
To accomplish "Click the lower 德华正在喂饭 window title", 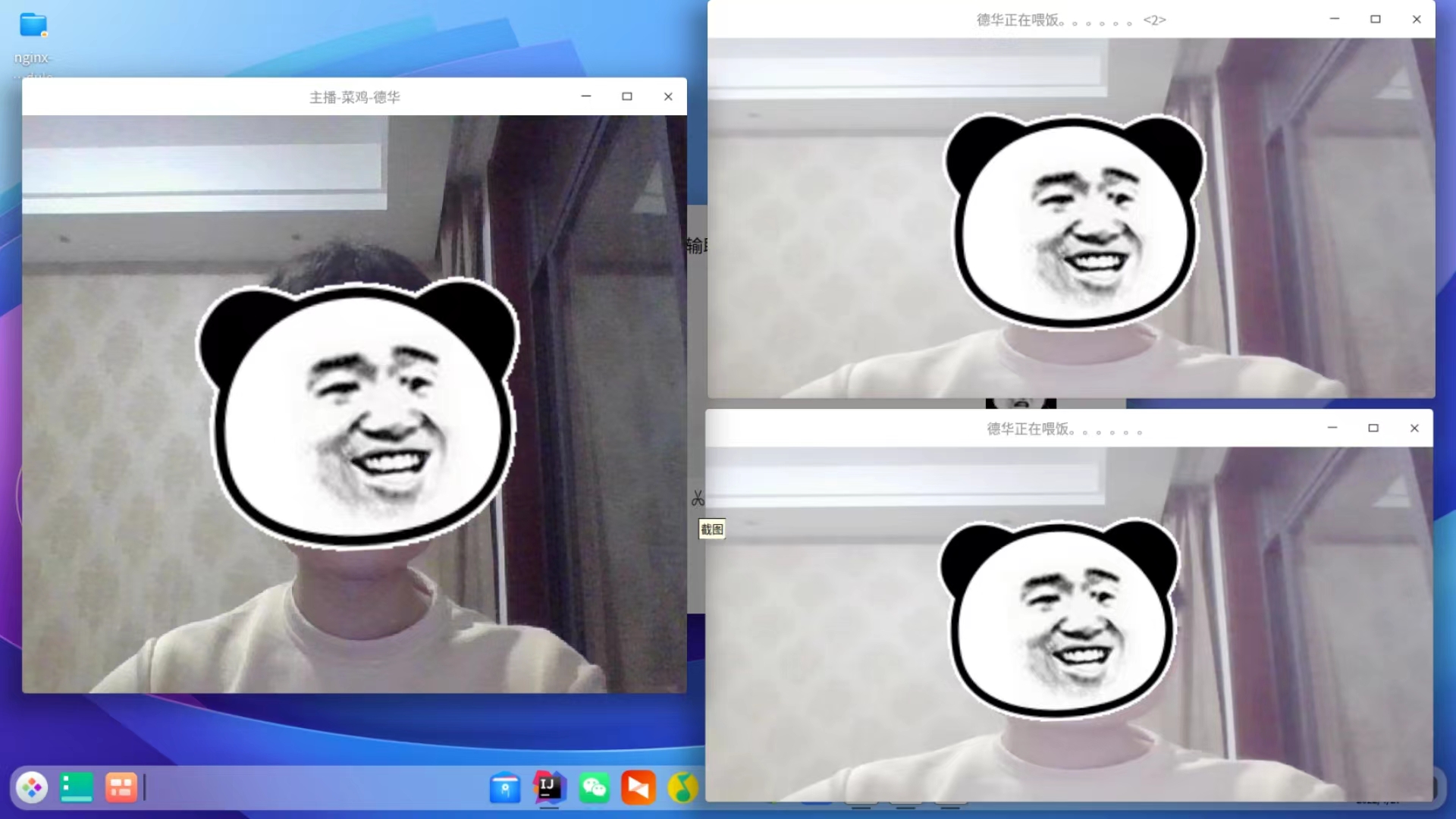I will (x=1064, y=428).
